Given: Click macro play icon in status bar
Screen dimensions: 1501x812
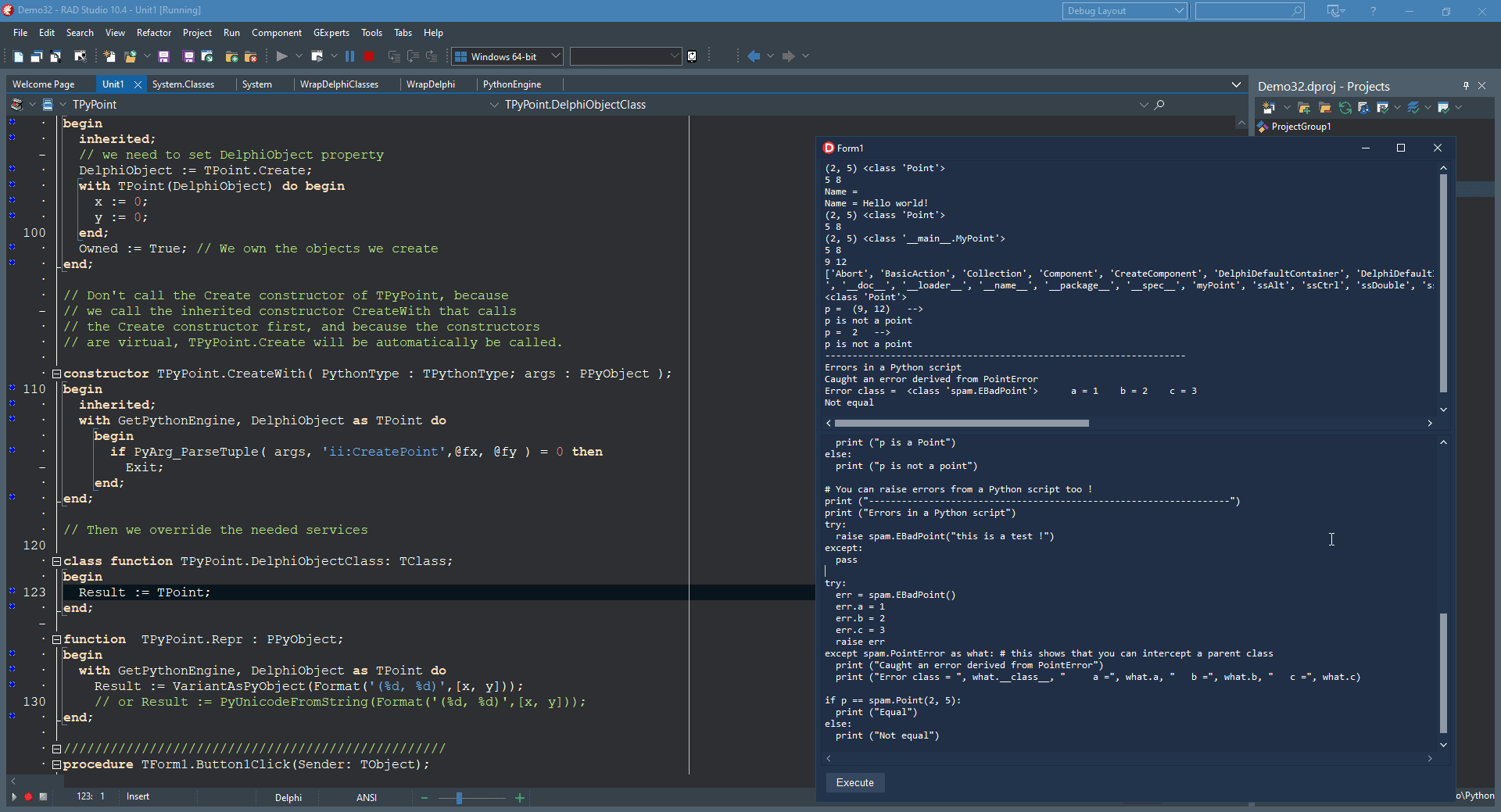Looking at the screenshot, I should pos(13,797).
